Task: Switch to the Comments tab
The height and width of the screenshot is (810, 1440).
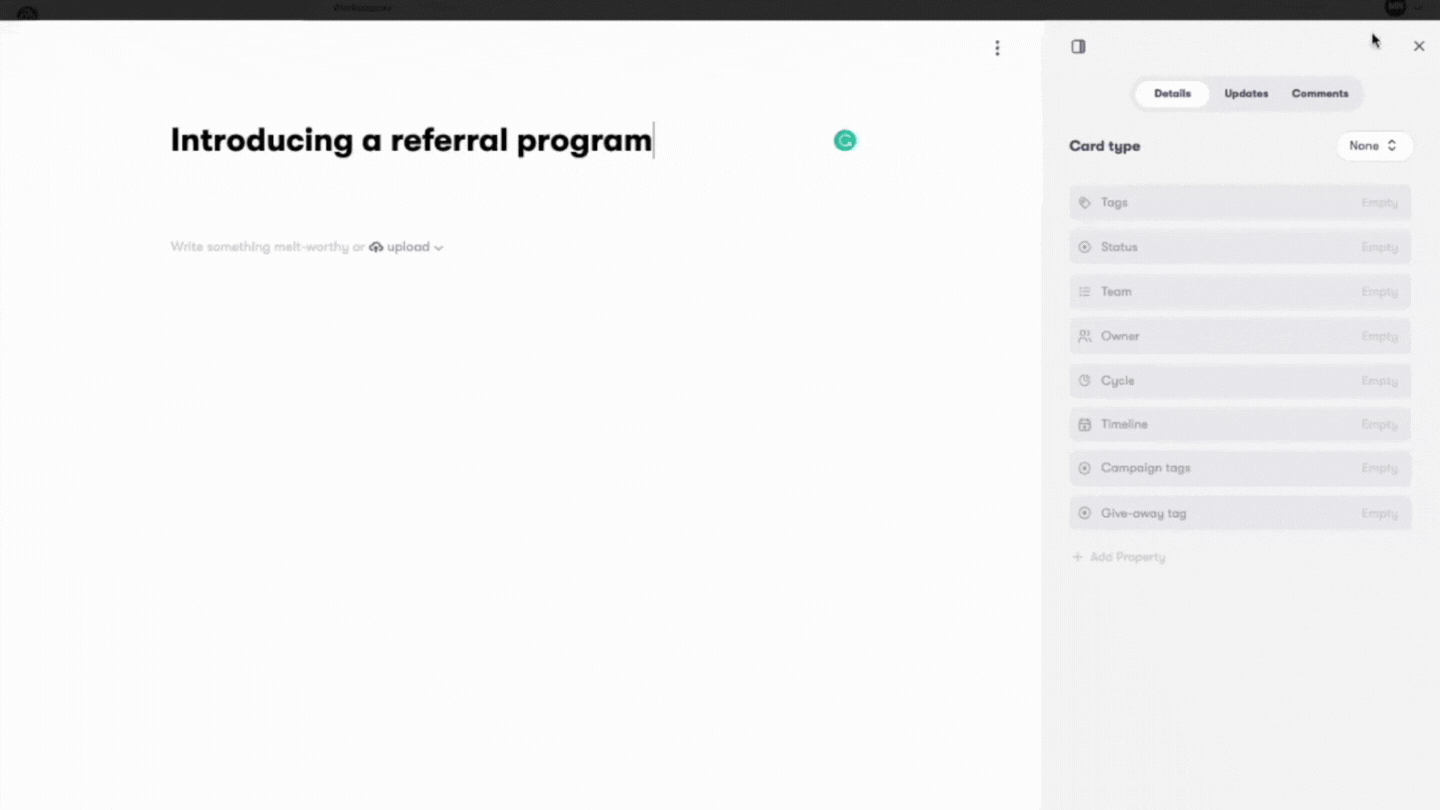Action: point(1320,94)
